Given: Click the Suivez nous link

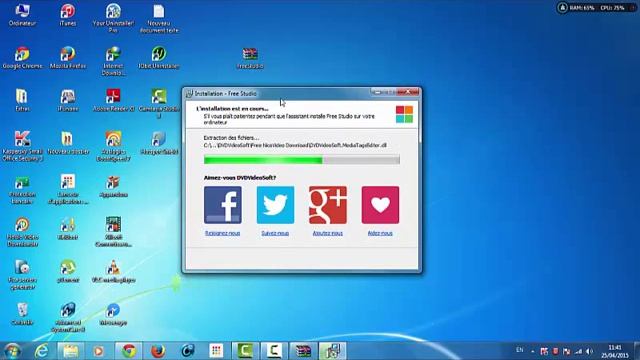Looking at the screenshot, I should 275,233.
